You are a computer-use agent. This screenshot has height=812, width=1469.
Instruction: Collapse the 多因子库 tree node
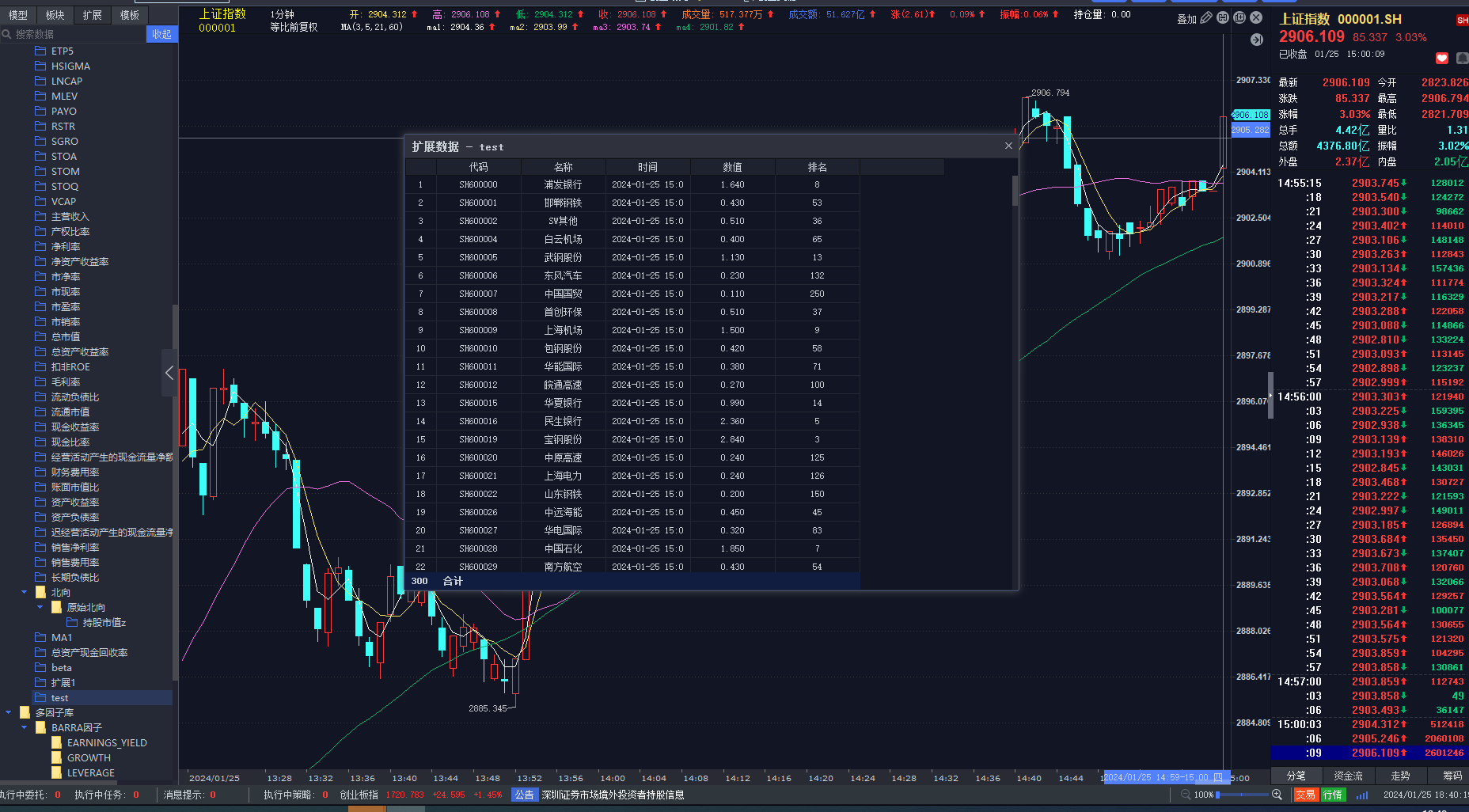9,712
